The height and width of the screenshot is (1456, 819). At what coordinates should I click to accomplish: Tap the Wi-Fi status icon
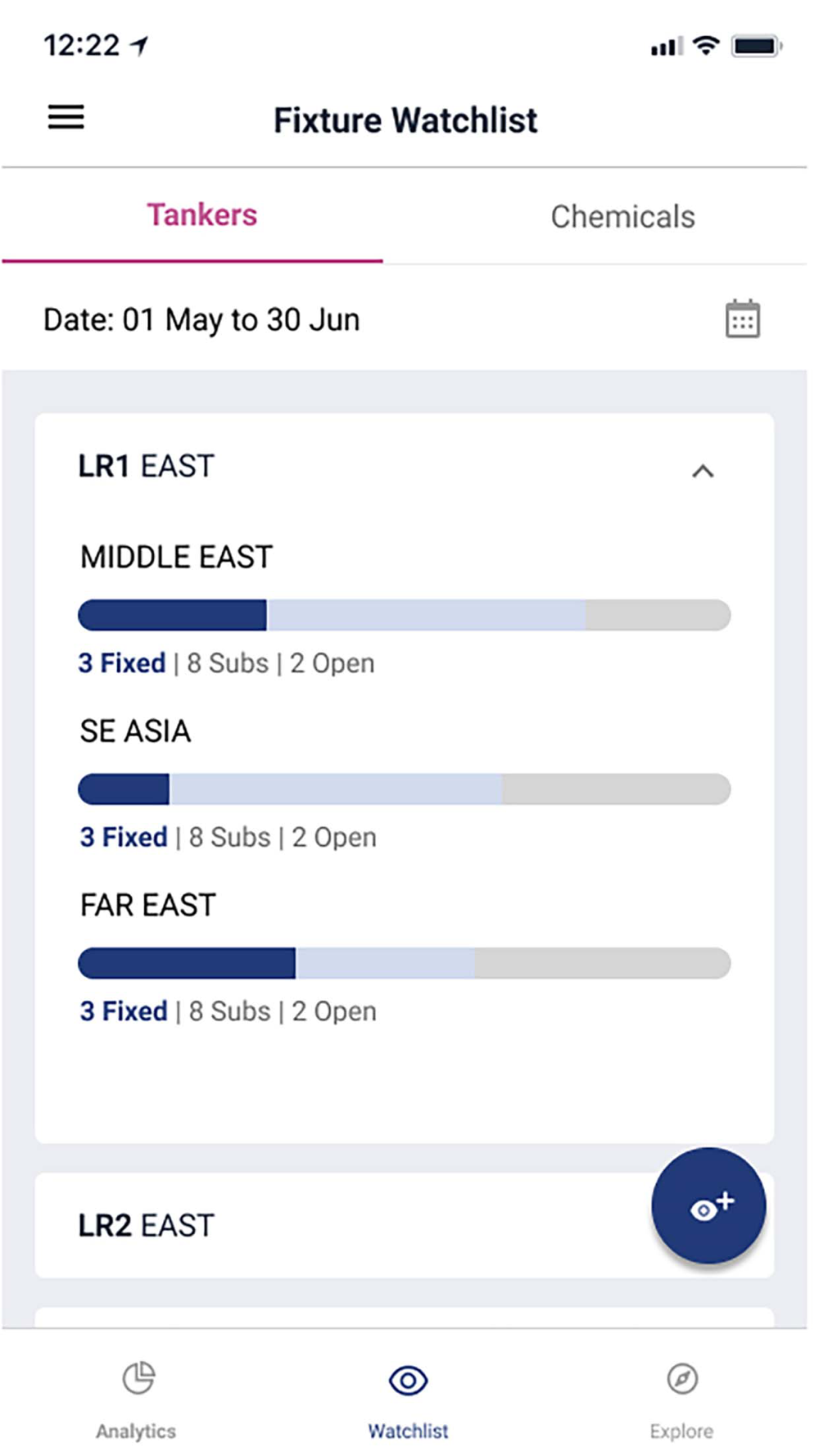[x=705, y=46]
